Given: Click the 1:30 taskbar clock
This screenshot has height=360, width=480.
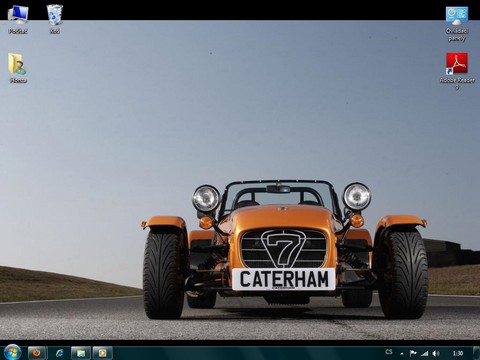Looking at the screenshot, I should pos(458,353).
